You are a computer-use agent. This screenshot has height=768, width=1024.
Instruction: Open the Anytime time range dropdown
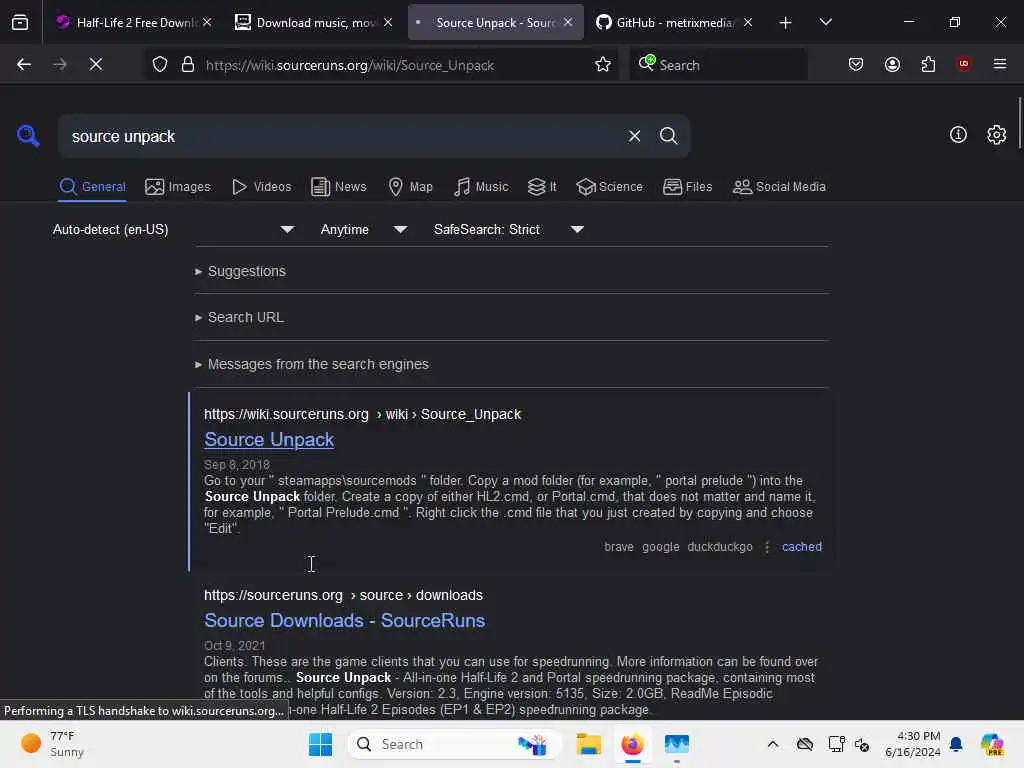pos(364,229)
